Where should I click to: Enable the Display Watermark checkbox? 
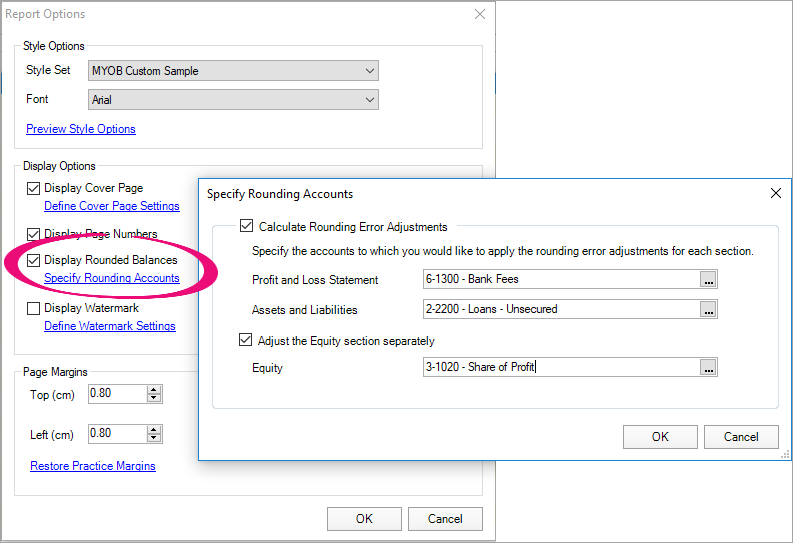[34, 308]
